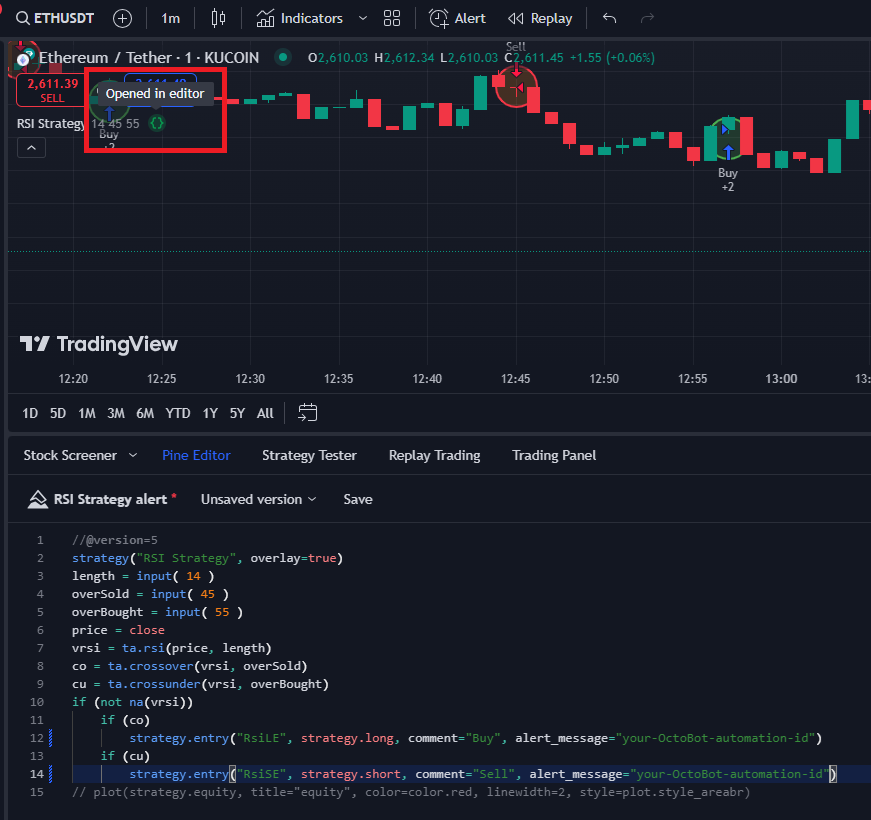Select the 3M date range
This screenshot has width=871, height=820.
[116, 413]
